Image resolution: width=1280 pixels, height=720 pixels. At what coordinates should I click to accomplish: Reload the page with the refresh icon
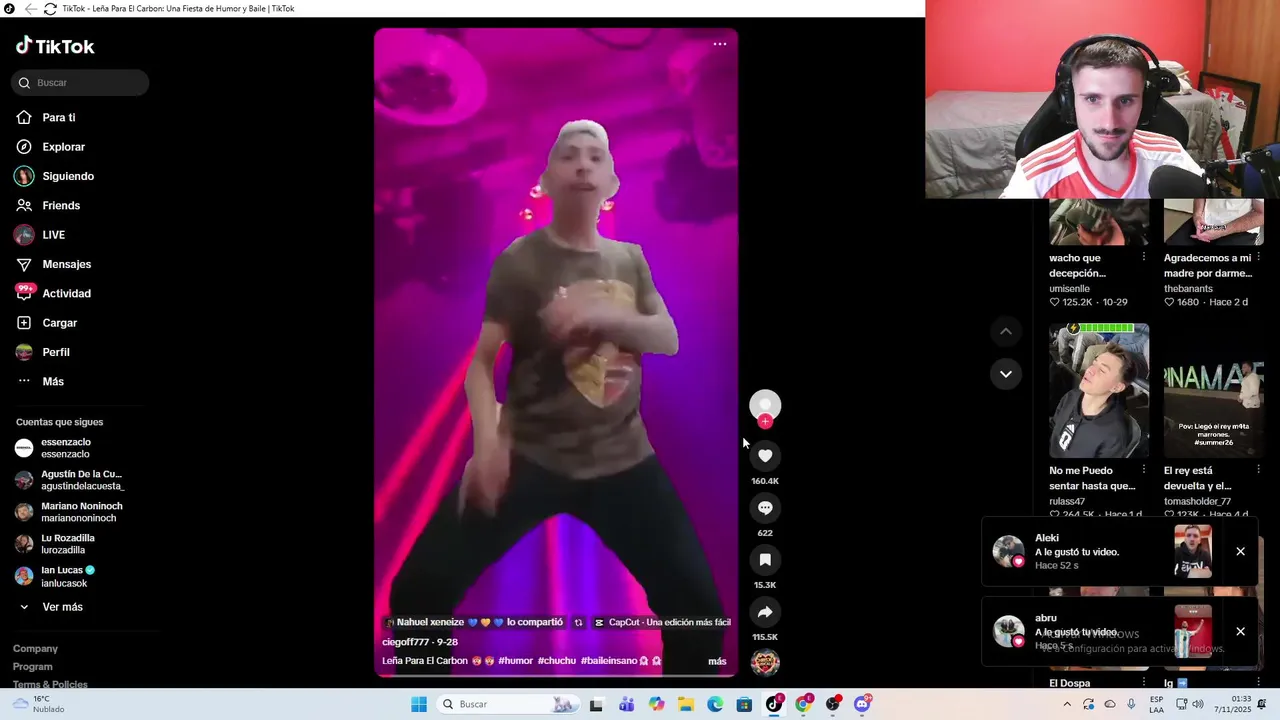[x=50, y=9]
